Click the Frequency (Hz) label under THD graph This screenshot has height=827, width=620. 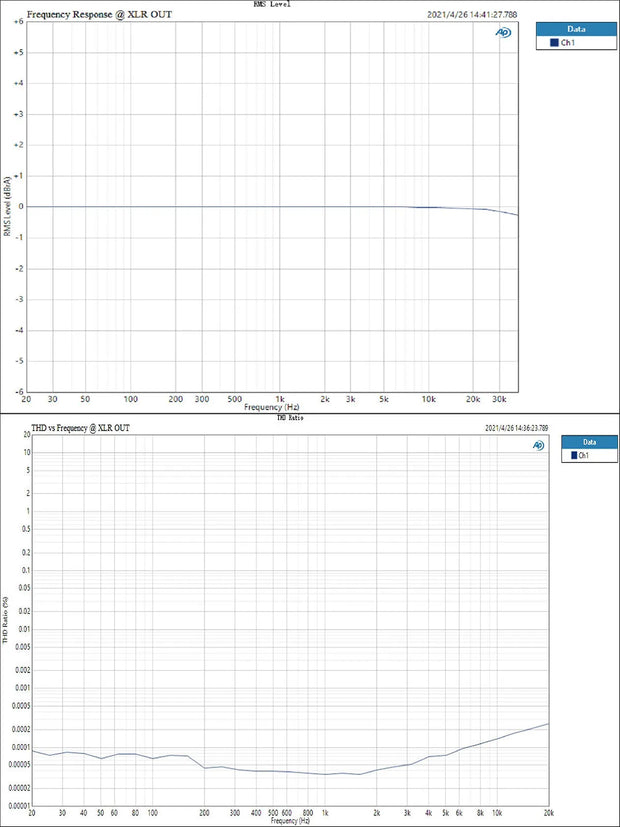[290, 821]
